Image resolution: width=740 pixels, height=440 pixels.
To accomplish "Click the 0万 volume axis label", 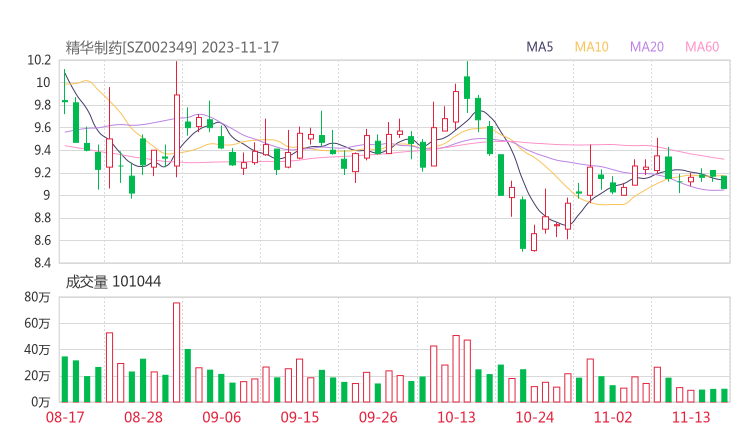I will click(x=41, y=402).
